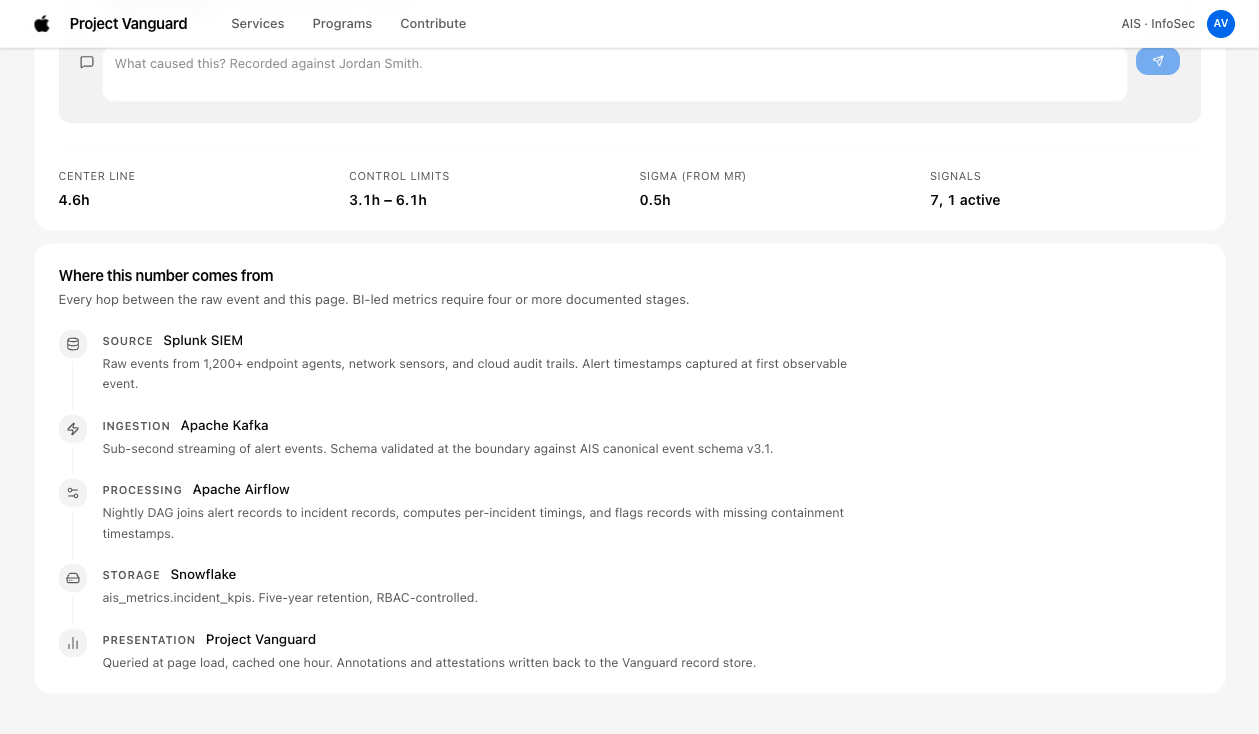Viewport: 1259px width, 734px height.
Task: Click the Splunk SIEM source name
Action: (203, 340)
